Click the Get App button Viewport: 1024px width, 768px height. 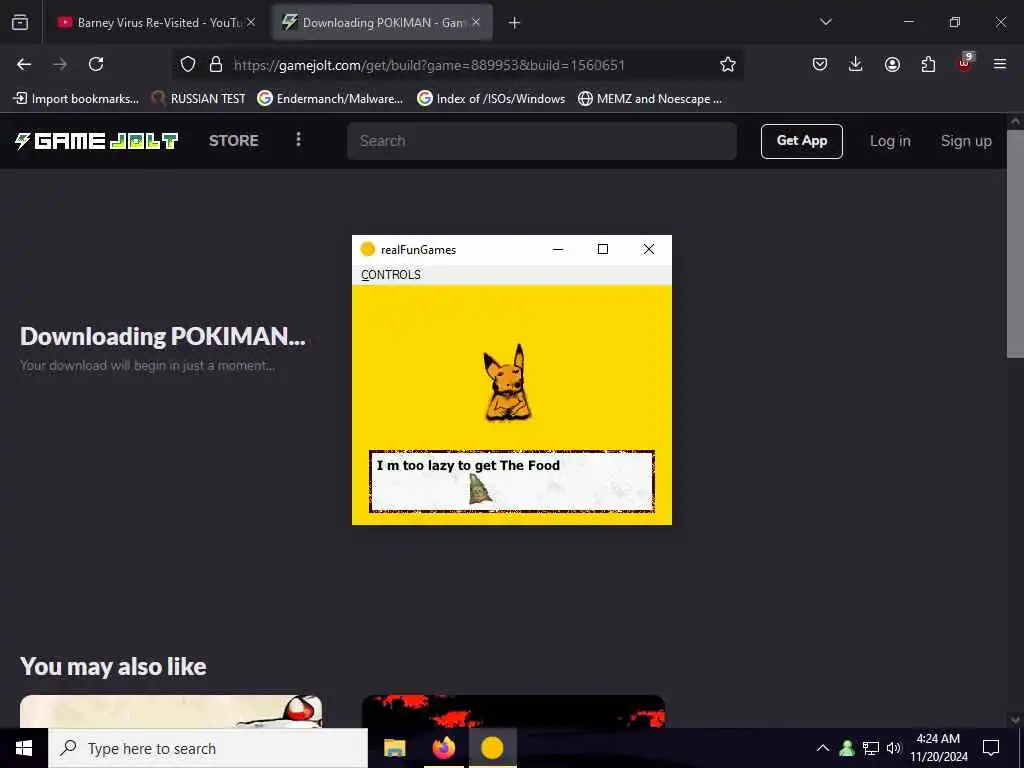coord(802,141)
